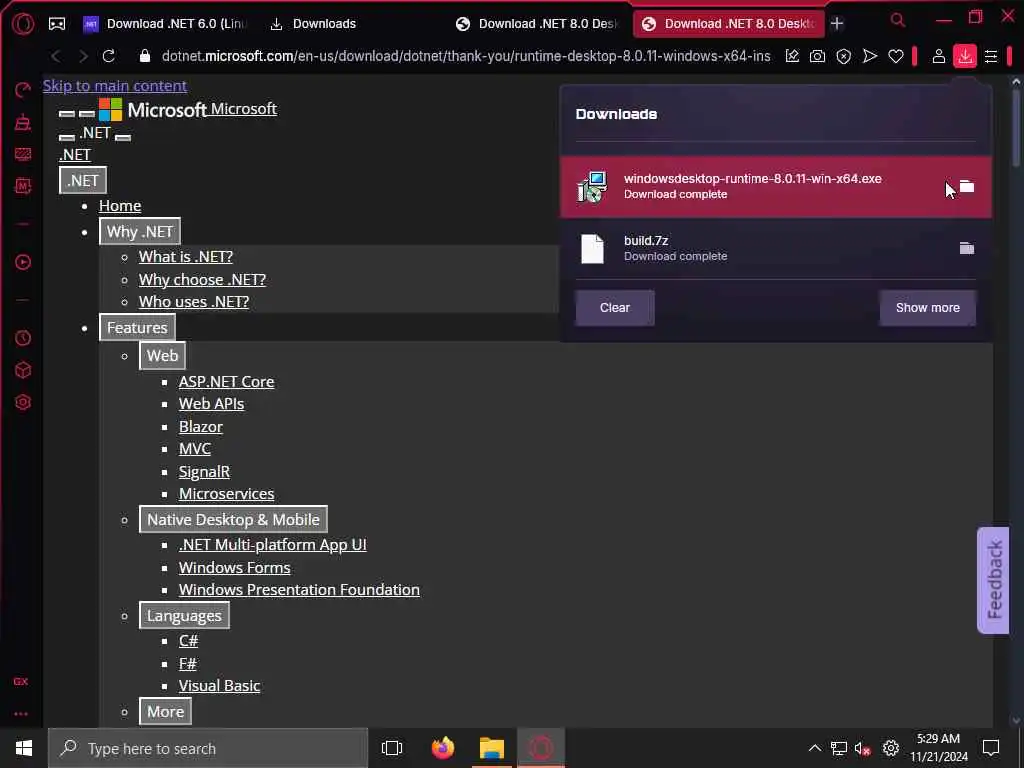The width and height of the screenshot is (1024, 768).
Task: Expand the Web submenu button
Action: coord(162,355)
